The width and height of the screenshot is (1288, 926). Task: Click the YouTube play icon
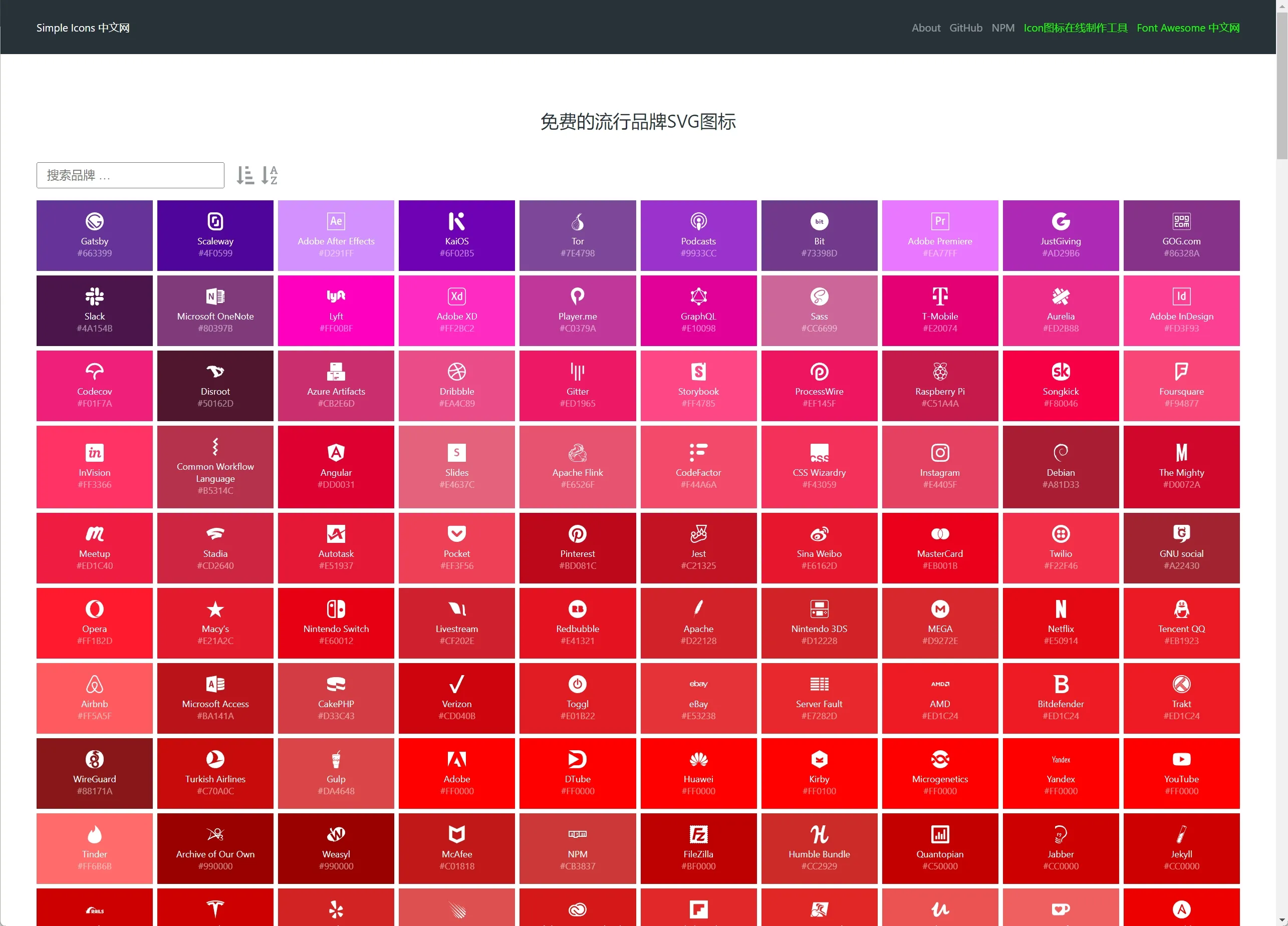(x=1181, y=759)
